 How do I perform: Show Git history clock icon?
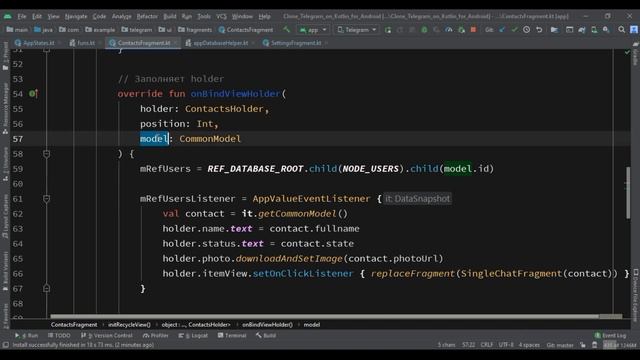coord(527,30)
